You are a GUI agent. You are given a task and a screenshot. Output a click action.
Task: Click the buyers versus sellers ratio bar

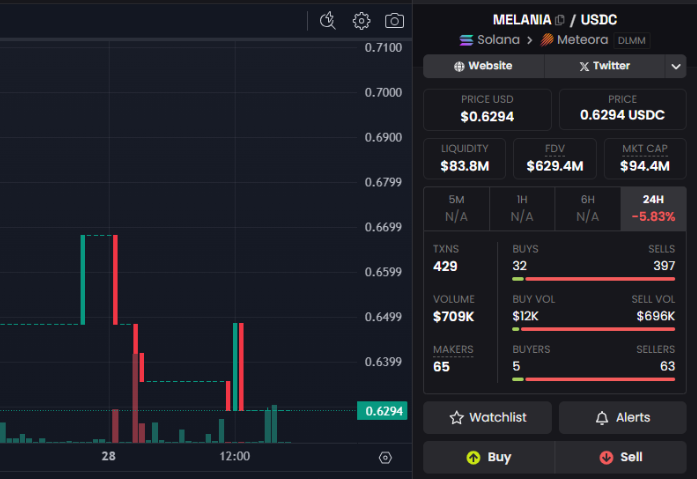[x=593, y=379]
